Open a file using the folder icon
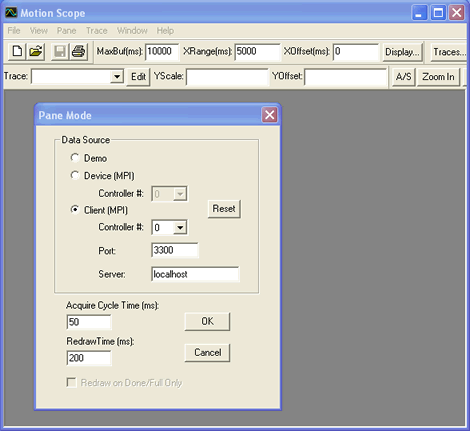This screenshot has width=470, height=431. [x=36, y=52]
